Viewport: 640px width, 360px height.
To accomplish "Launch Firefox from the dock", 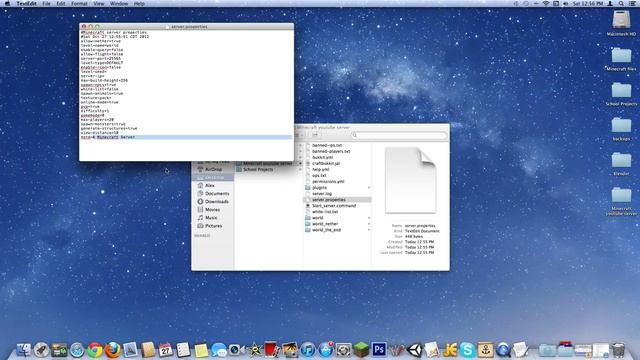I will (113, 350).
